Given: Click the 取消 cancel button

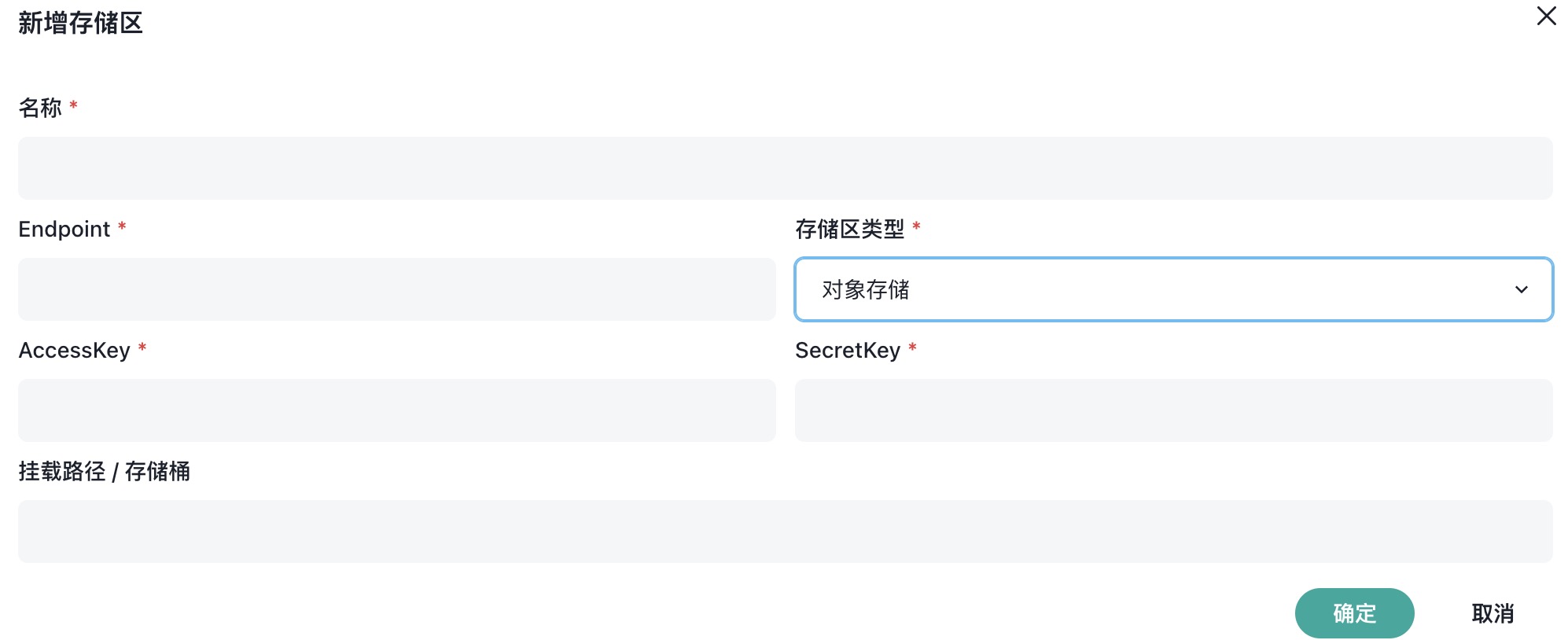Looking at the screenshot, I should [1493, 613].
